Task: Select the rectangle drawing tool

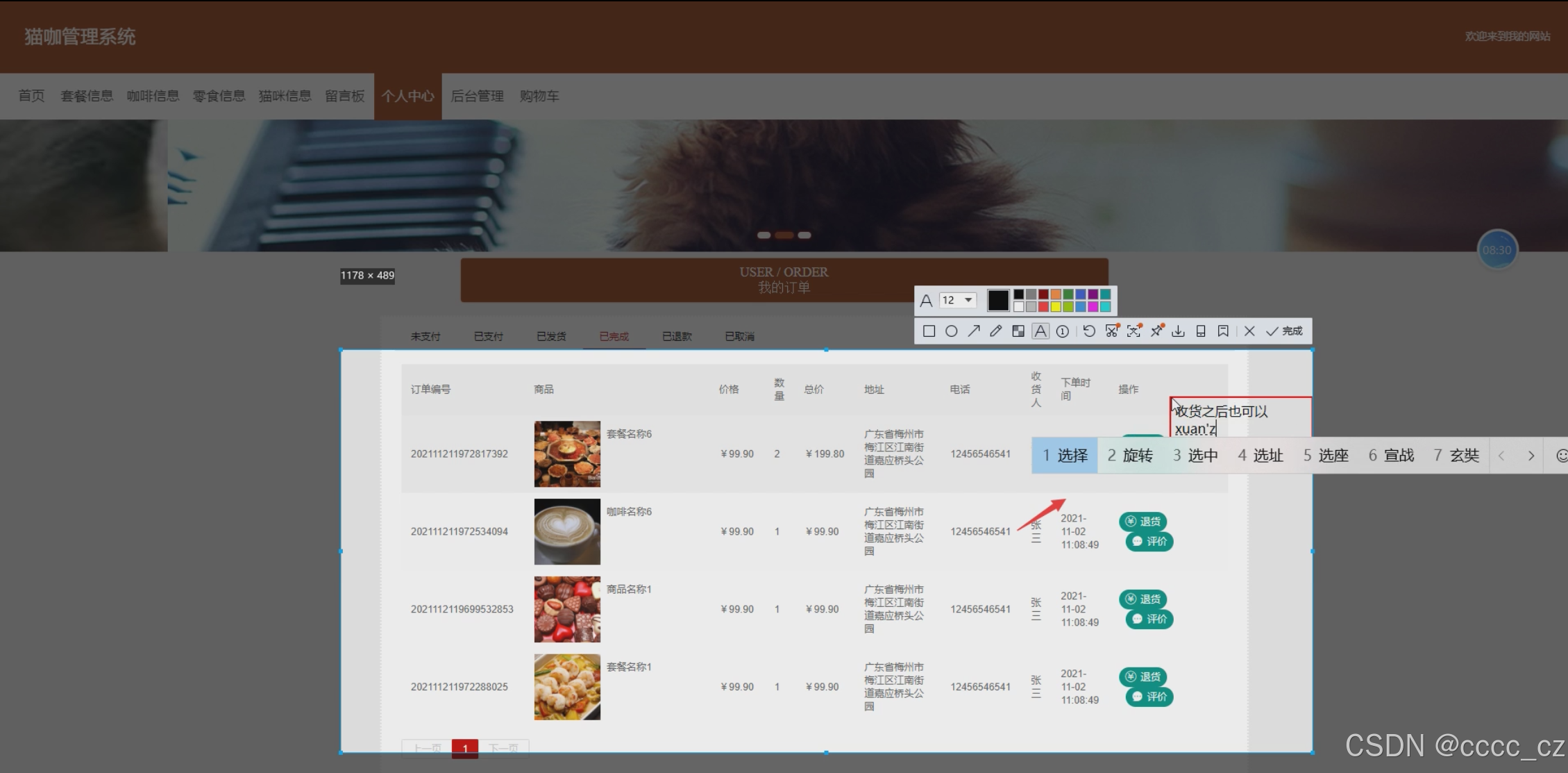Action: [x=929, y=331]
